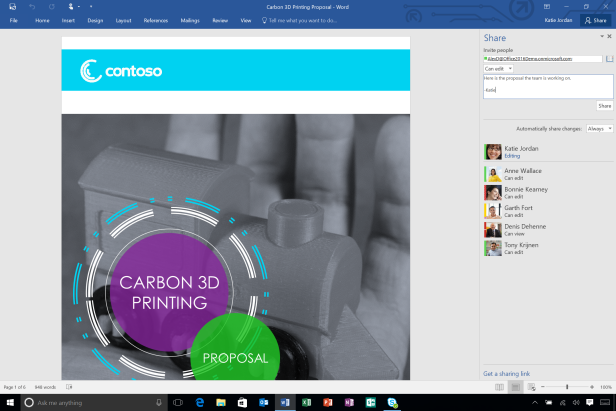Switch to the Insert ribbon tab
This screenshot has width=616, height=411.
tap(68, 20)
